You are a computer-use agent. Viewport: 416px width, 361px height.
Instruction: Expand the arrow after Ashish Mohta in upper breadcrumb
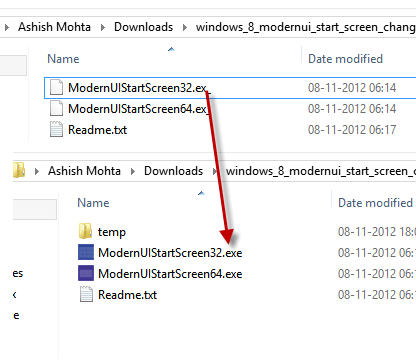(x=103, y=27)
